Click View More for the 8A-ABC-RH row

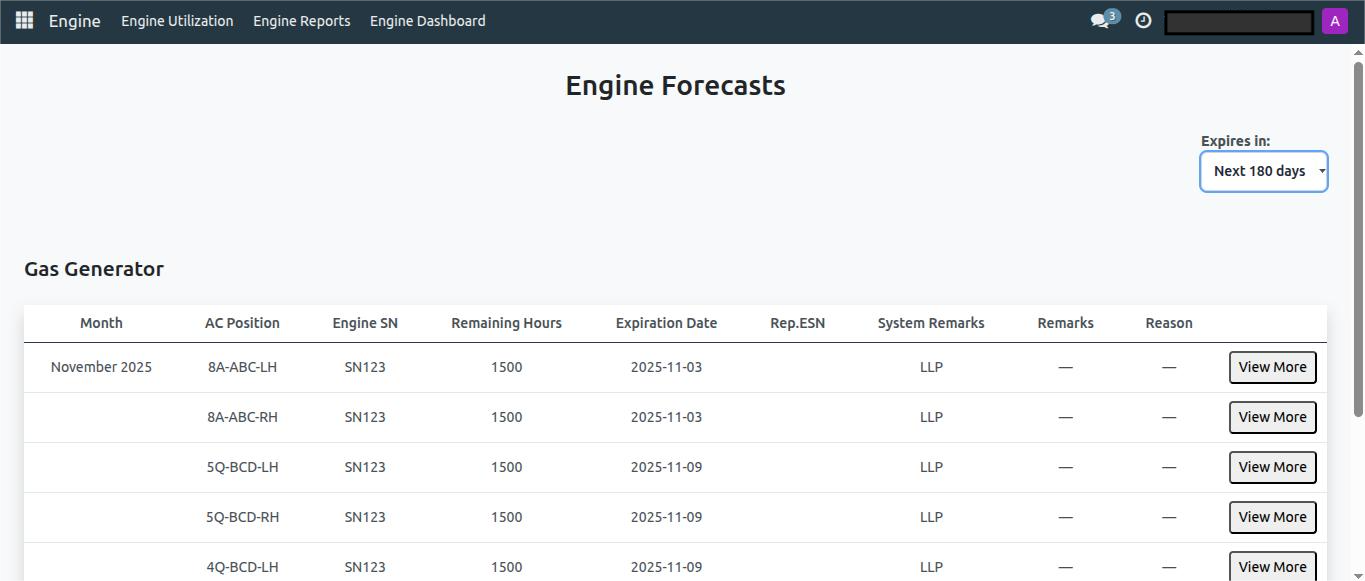pos(1272,417)
